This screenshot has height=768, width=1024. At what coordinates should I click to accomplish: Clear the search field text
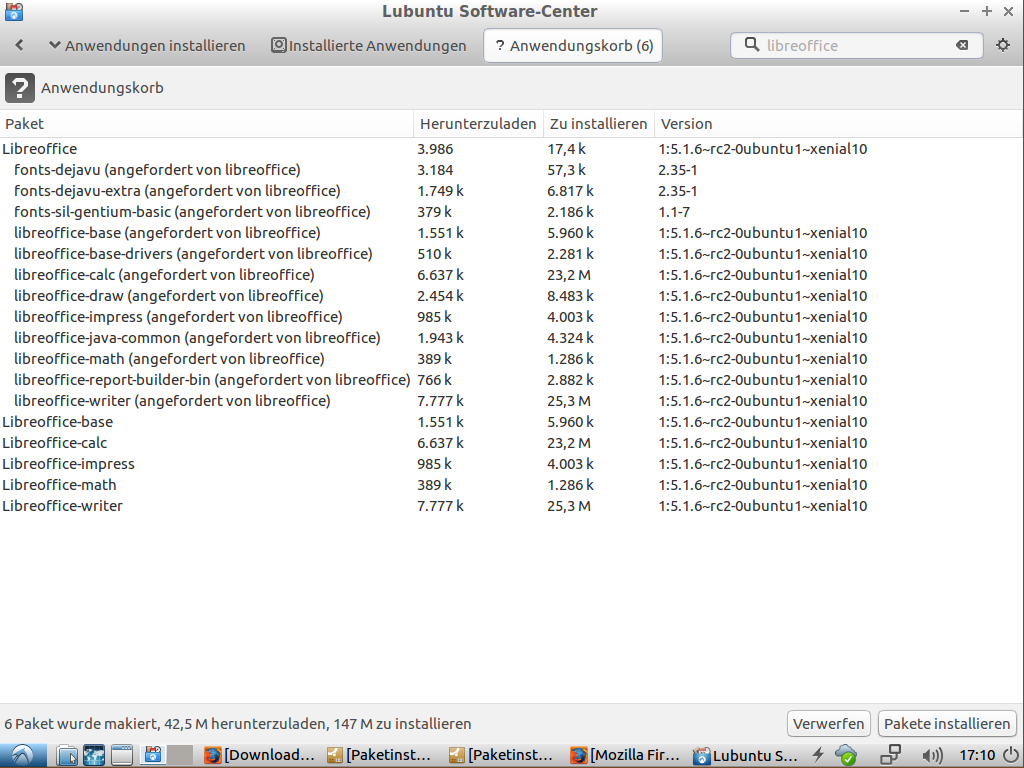pyautogui.click(x=962, y=45)
